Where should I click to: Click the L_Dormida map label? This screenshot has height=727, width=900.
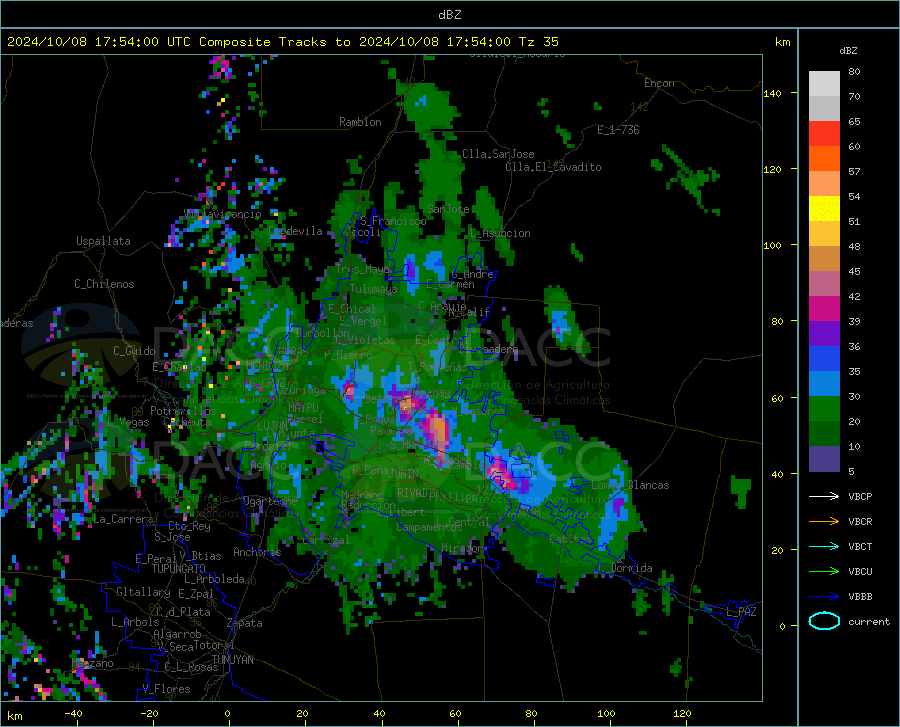tap(627, 568)
